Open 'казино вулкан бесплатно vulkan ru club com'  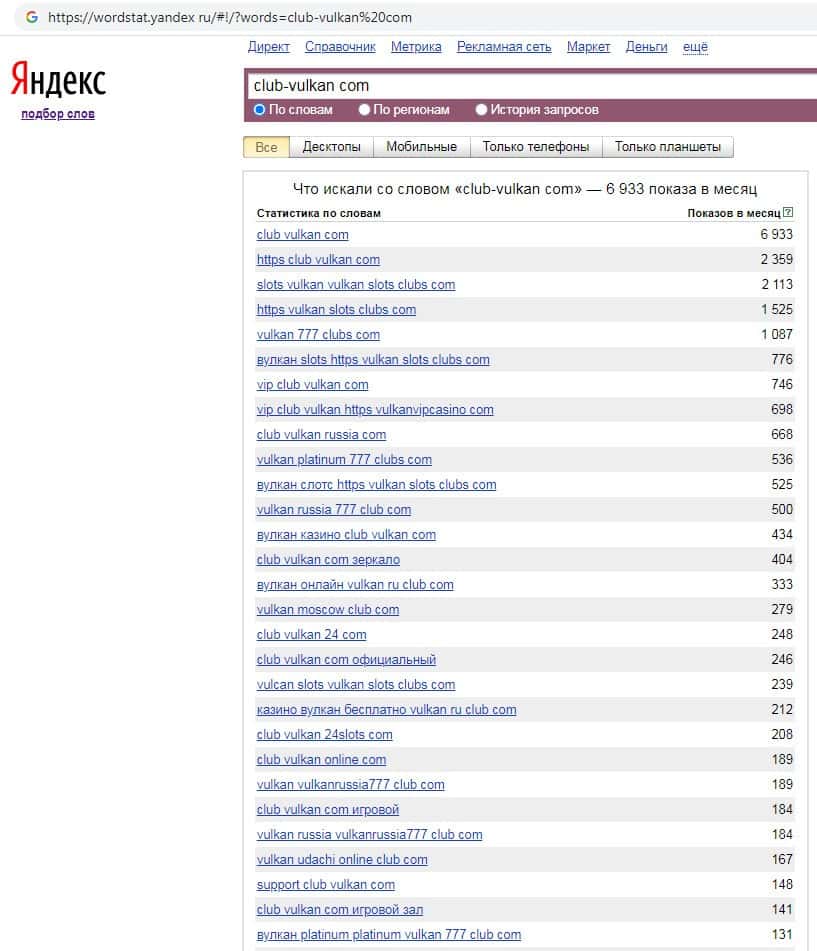[386, 710]
